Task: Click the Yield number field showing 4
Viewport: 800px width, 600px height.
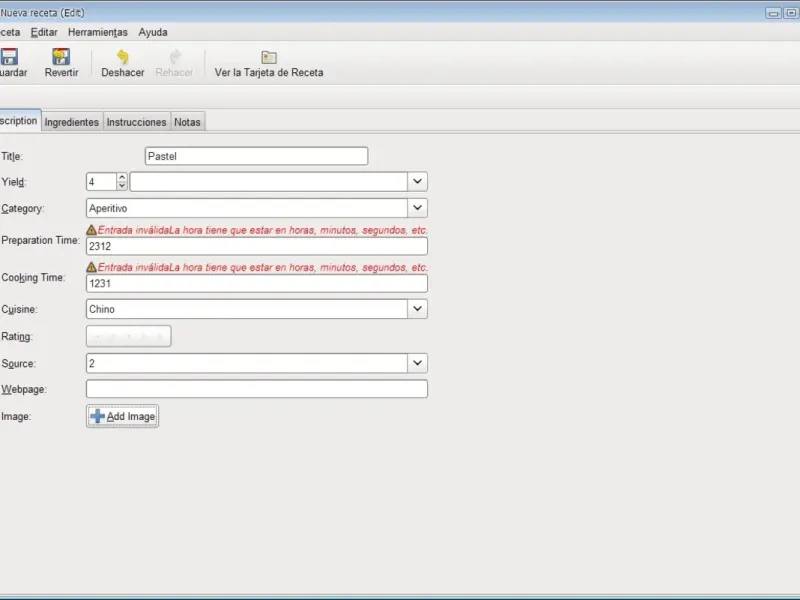Action: 102,182
